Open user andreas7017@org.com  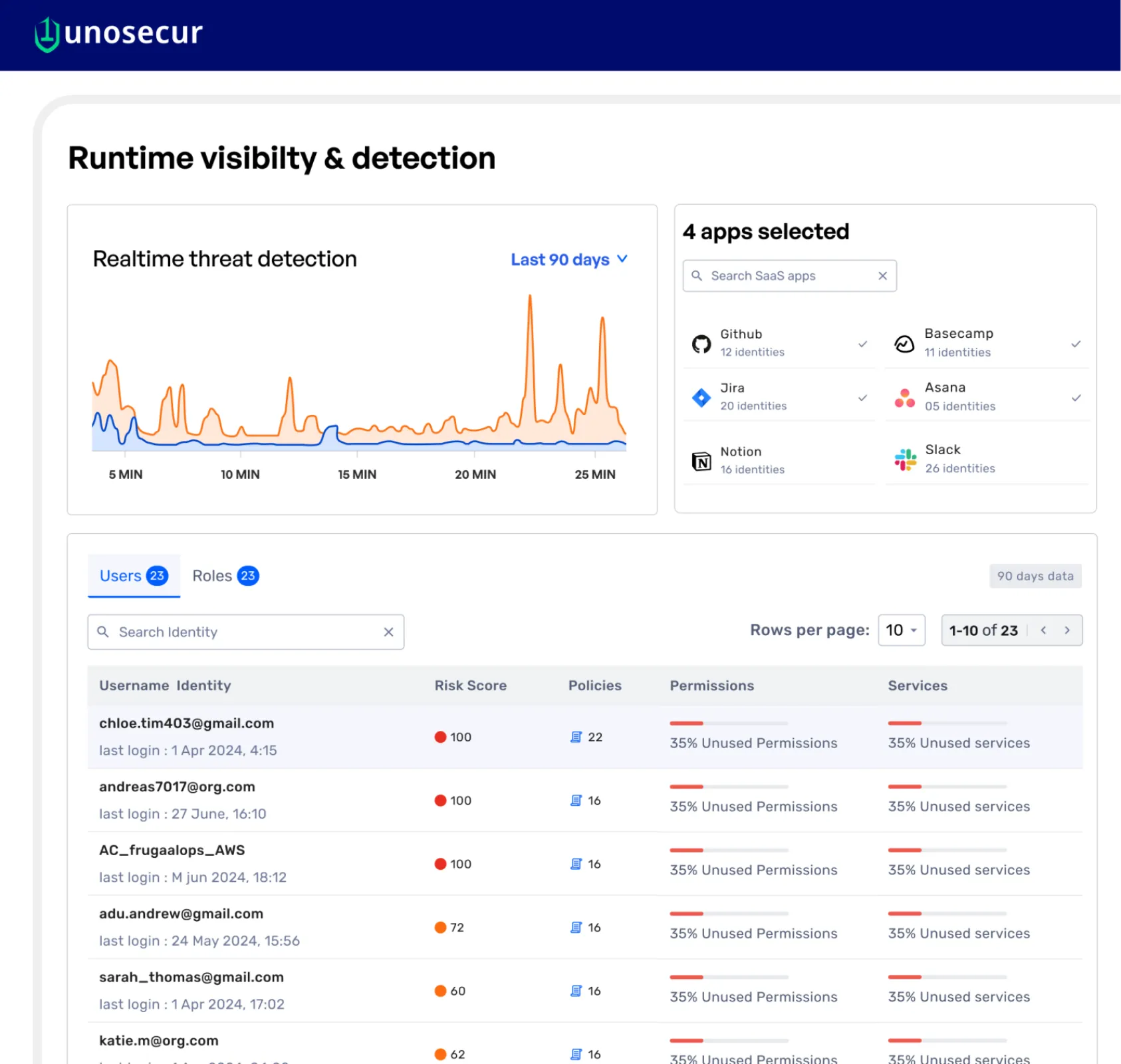coord(177,787)
